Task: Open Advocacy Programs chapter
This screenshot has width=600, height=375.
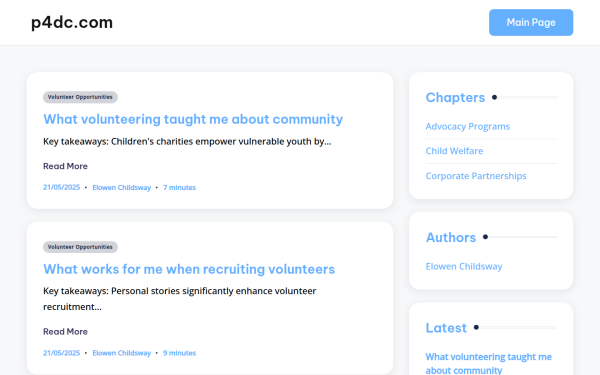Action: tap(468, 126)
